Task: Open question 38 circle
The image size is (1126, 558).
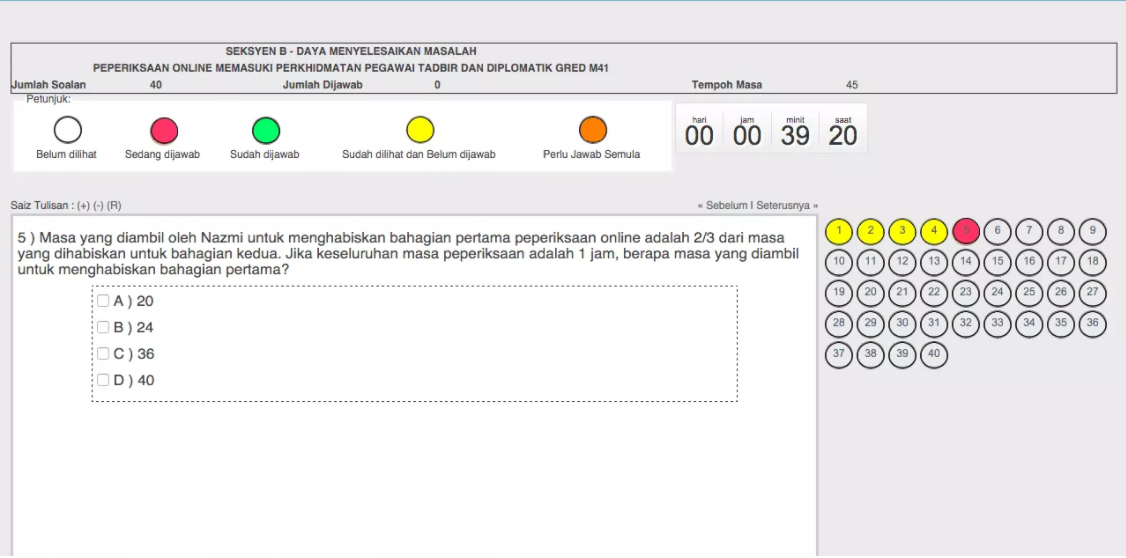Action: 870,355
